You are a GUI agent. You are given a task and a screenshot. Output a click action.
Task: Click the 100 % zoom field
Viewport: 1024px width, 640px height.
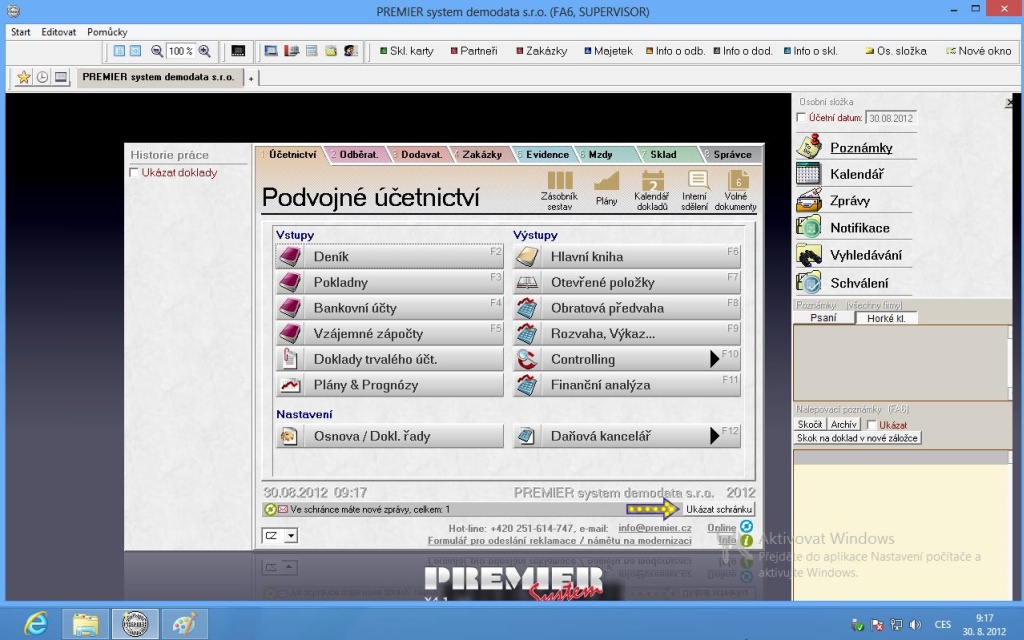click(180, 51)
